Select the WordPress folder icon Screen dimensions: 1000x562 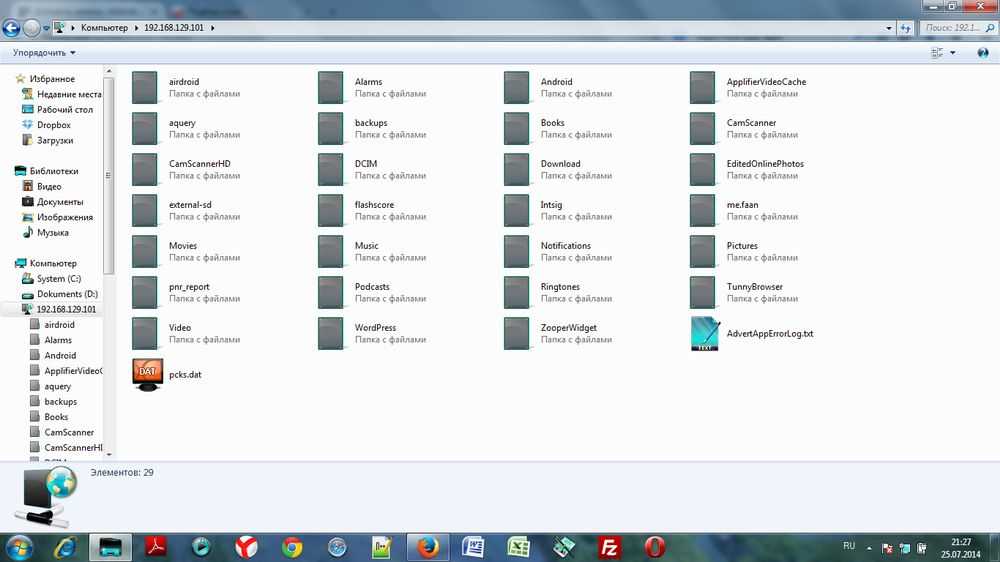(330, 333)
